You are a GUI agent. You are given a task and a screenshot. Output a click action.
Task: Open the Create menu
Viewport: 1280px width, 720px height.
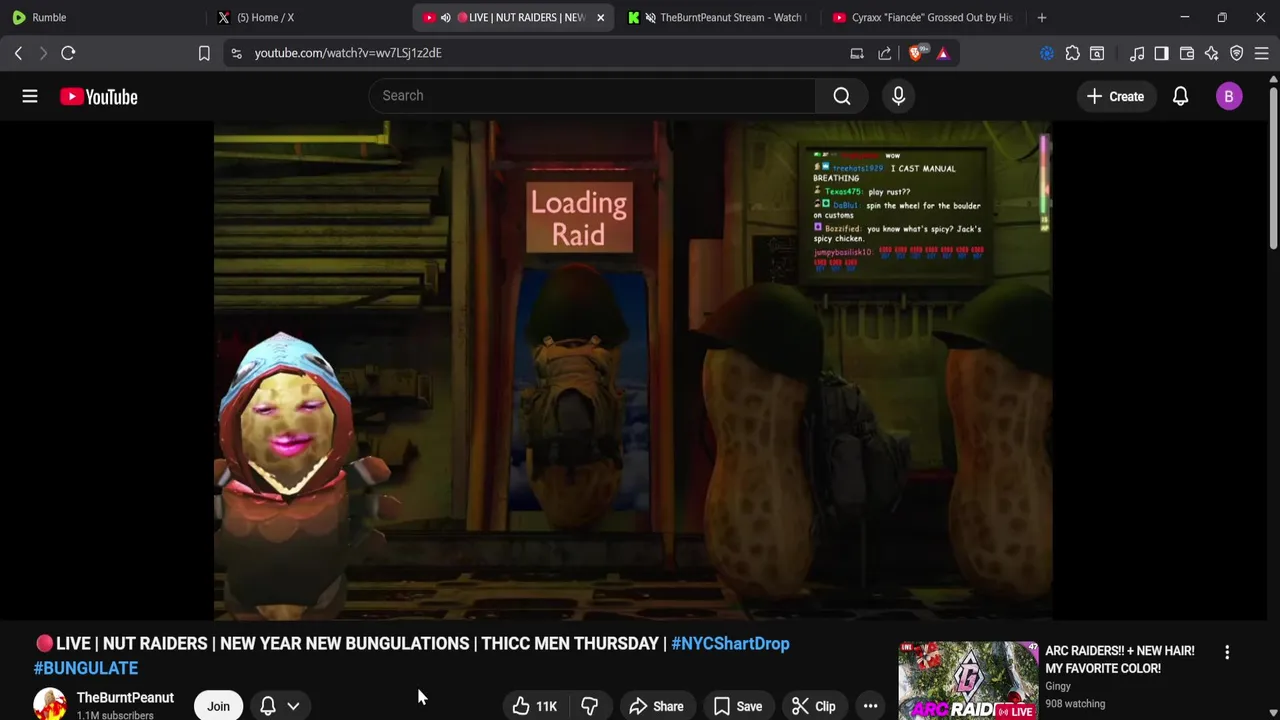[1115, 96]
